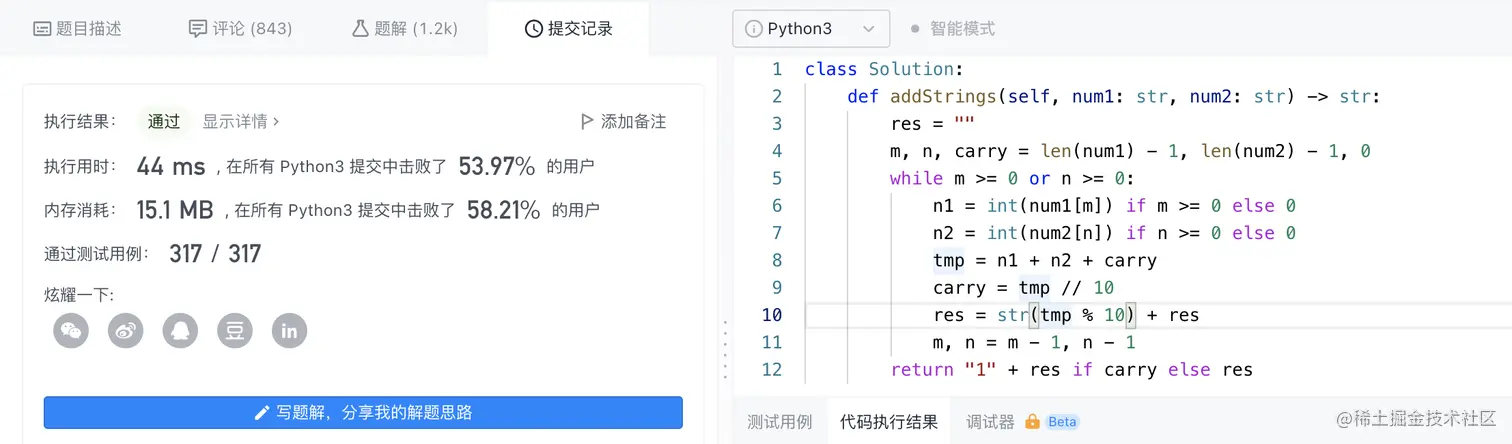Click the lock icon beside 调试器

click(1032, 422)
